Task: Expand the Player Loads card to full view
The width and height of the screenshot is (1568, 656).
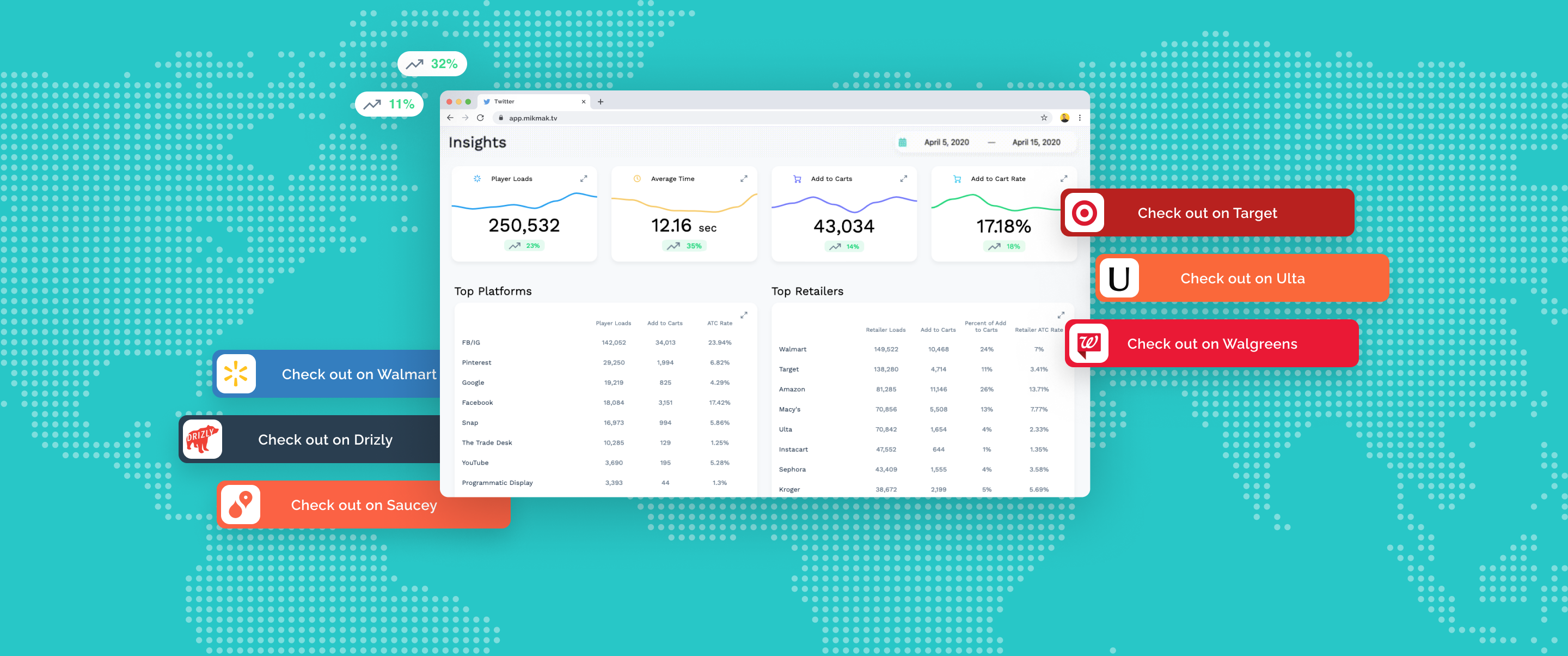Action: point(583,179)
